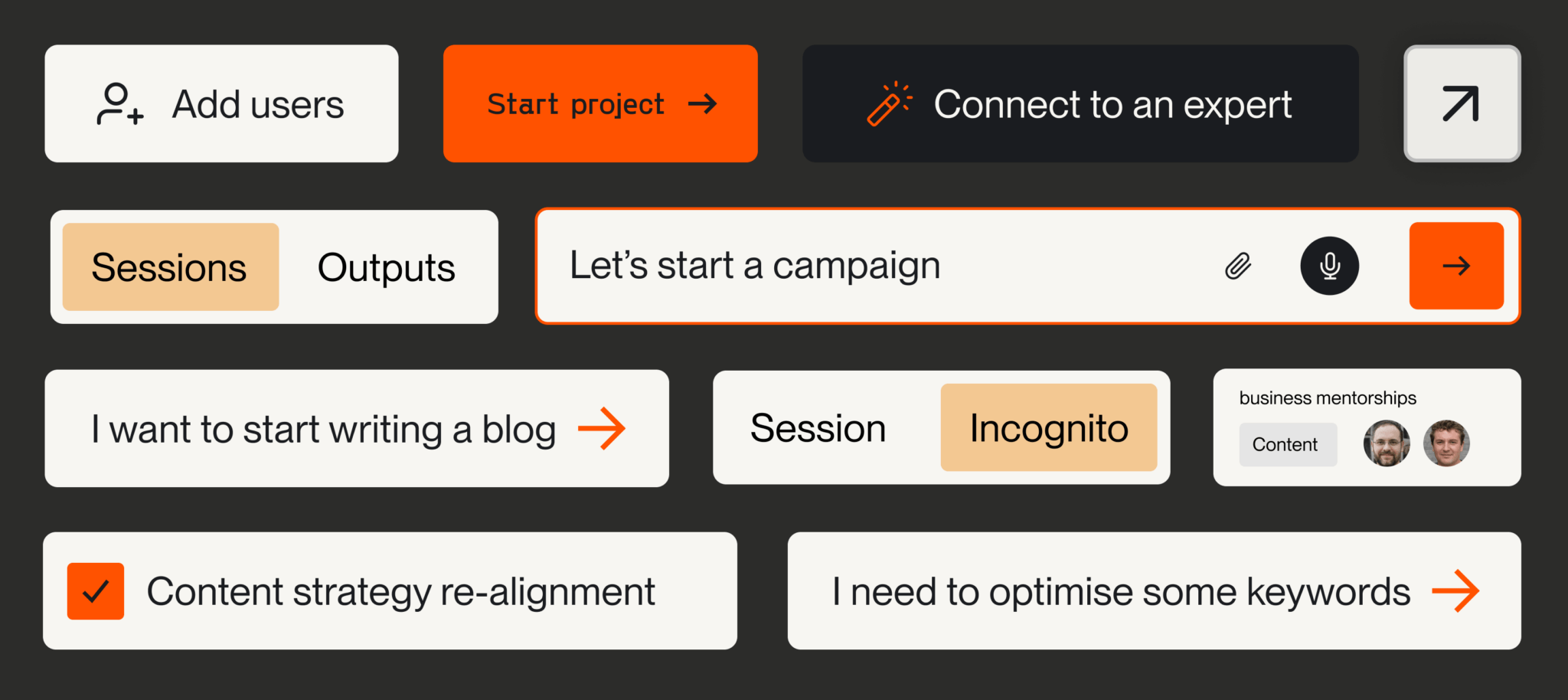This screenshot has width=1568, height=700.
Task: Focus the Let's start a campaign field
Action: point(842,266)
